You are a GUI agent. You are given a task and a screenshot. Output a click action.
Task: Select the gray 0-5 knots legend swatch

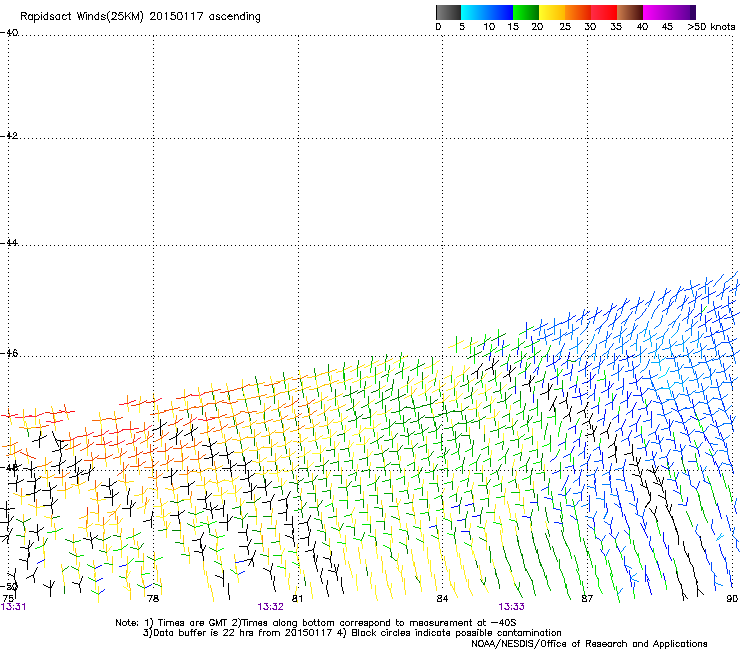pyautogui.click(x=448, y=12)
